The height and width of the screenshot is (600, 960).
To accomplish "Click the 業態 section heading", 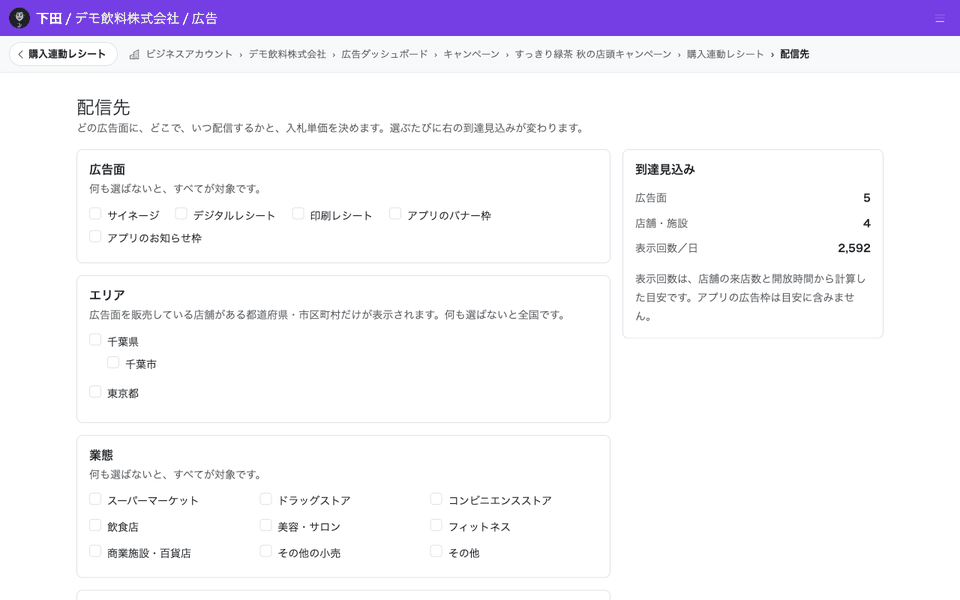I will pyautogui.click(x=101, y=456).
